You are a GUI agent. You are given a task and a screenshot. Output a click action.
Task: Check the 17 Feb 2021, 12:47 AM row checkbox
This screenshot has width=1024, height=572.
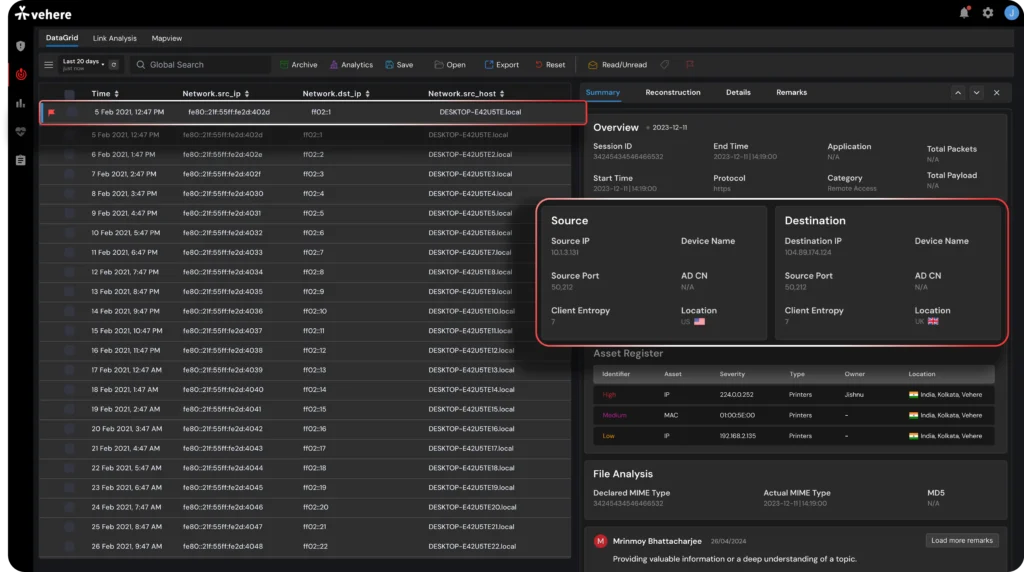(x=69, y=370)
